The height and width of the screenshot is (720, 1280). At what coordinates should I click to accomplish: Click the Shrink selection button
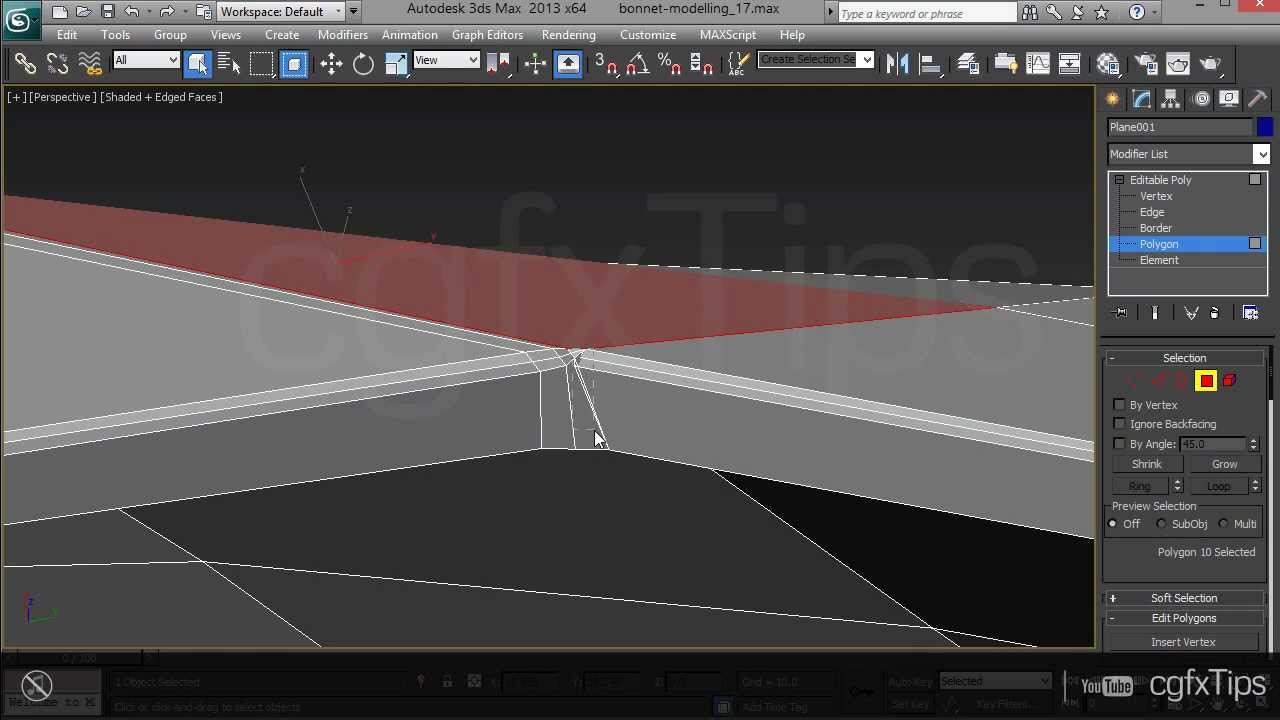click(x=1147, y=464)
